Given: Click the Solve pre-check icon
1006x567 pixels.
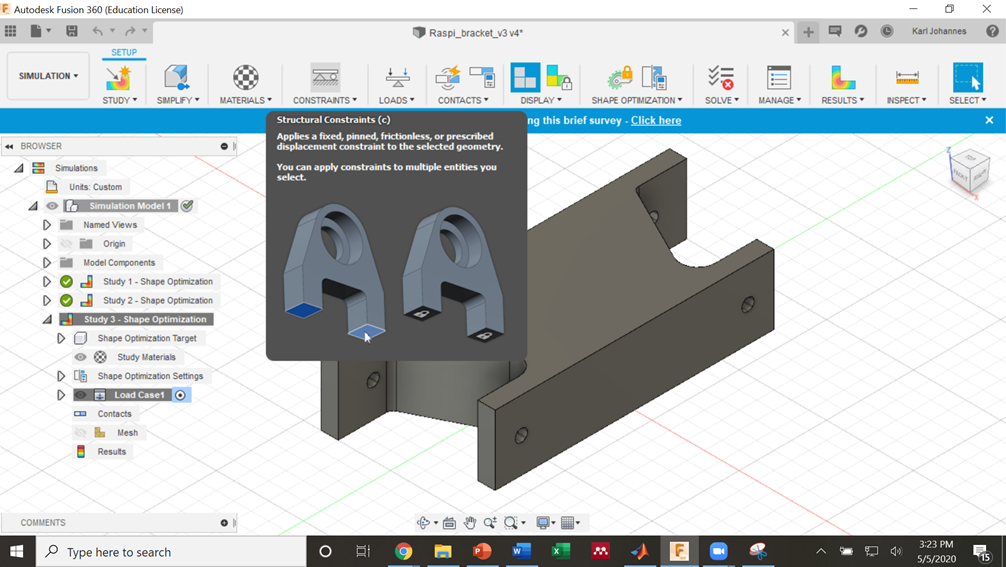Looking at the screenshot, I should point(721,78).
